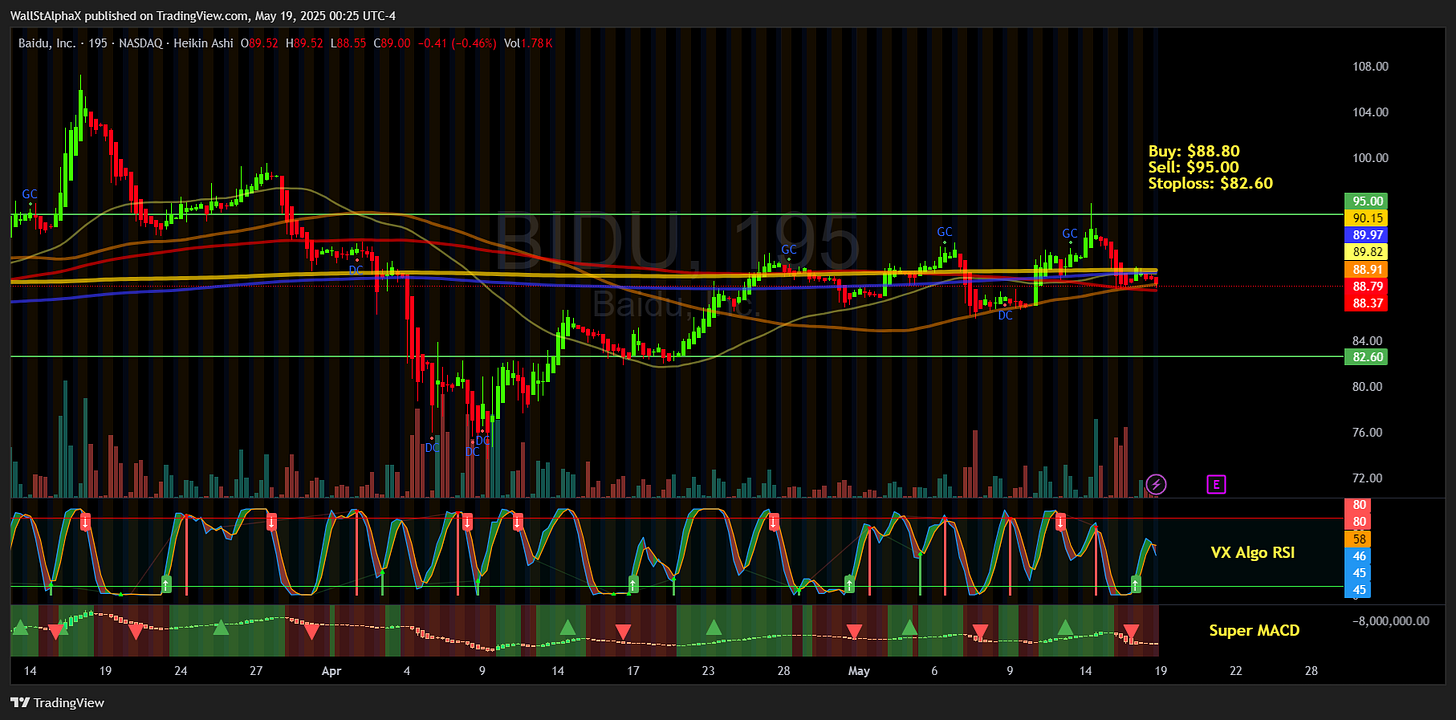Click the 76.00 price axis label
This screenshot has height=720, width=1456.
(1366, 433)
